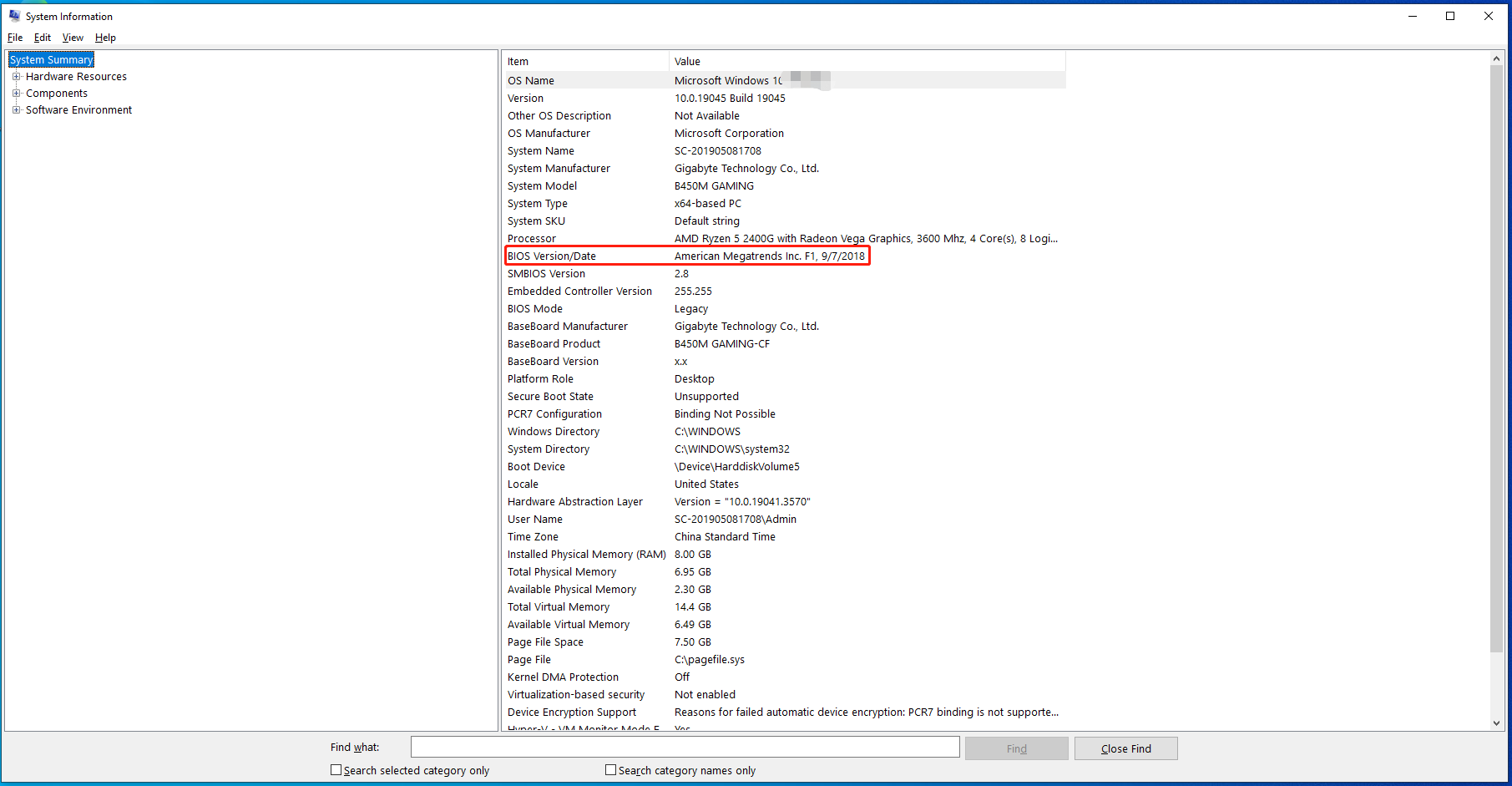
Task: Open the Help menu
Action: tap(105, 38)
